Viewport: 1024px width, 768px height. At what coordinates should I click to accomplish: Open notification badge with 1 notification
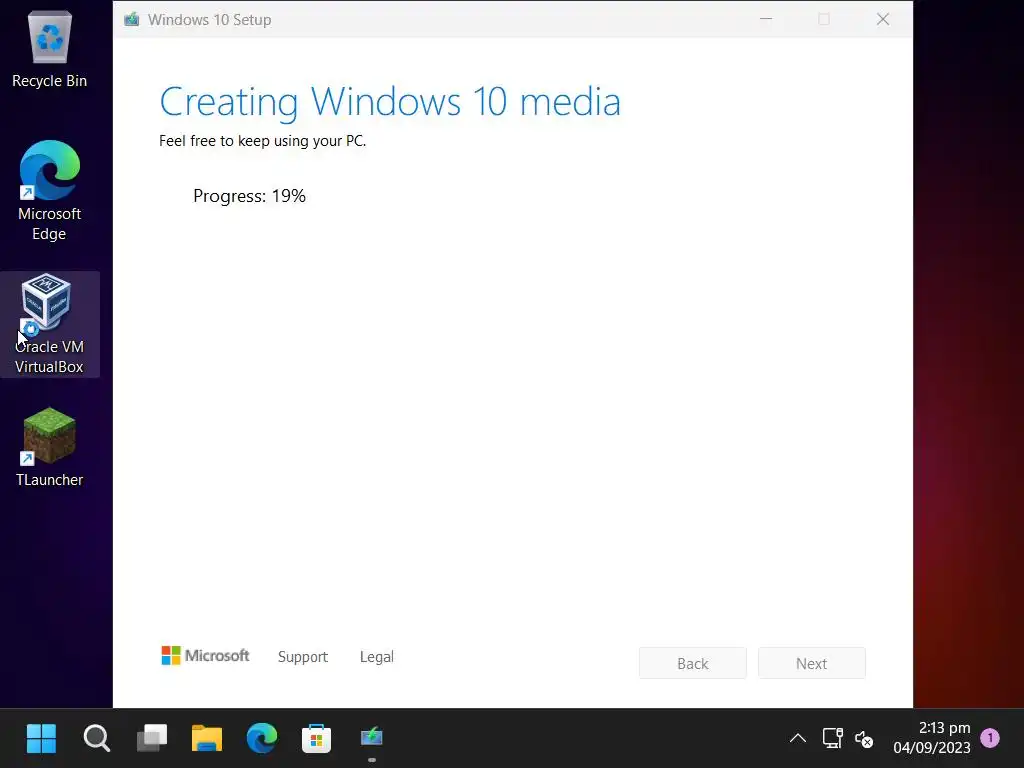pos(990,738)
